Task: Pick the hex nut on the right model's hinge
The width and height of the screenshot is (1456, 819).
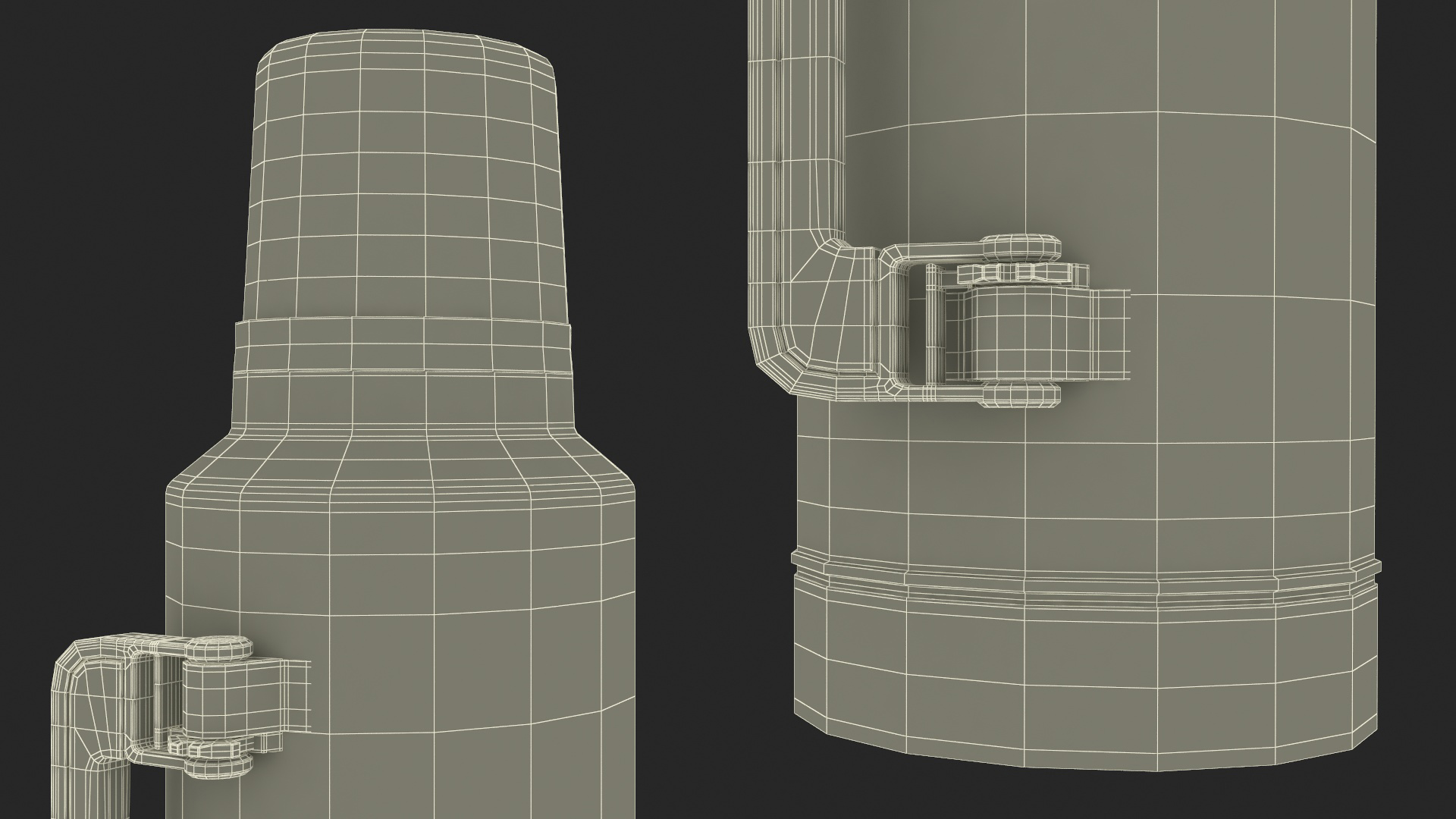Action: [x=1023, y=274]
